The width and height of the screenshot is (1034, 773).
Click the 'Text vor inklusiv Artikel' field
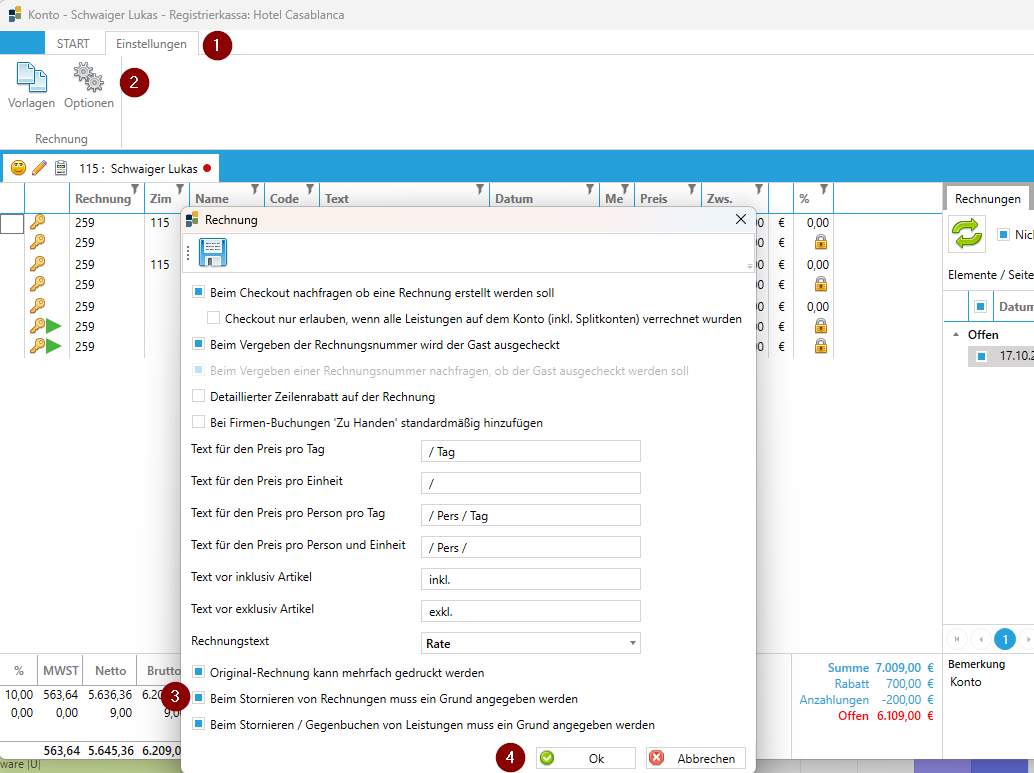531,579
